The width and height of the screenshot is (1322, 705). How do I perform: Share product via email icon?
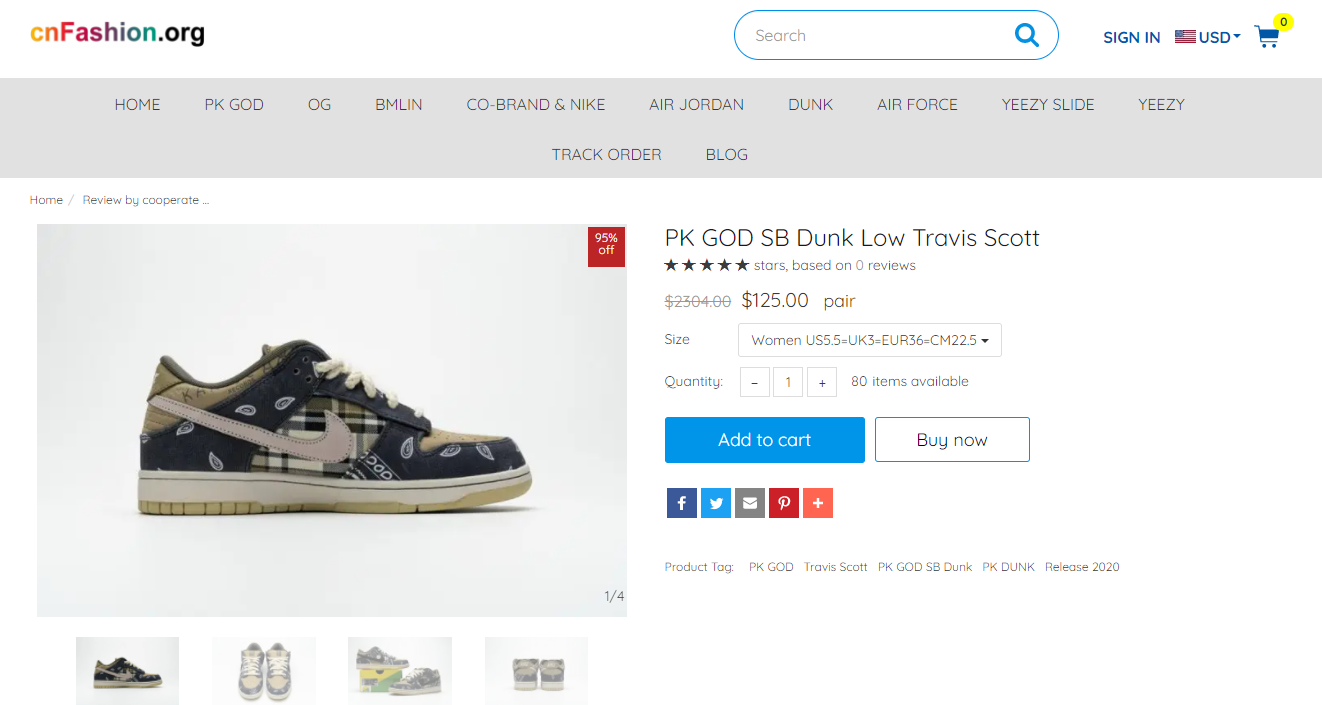click(x=749, y=503)
